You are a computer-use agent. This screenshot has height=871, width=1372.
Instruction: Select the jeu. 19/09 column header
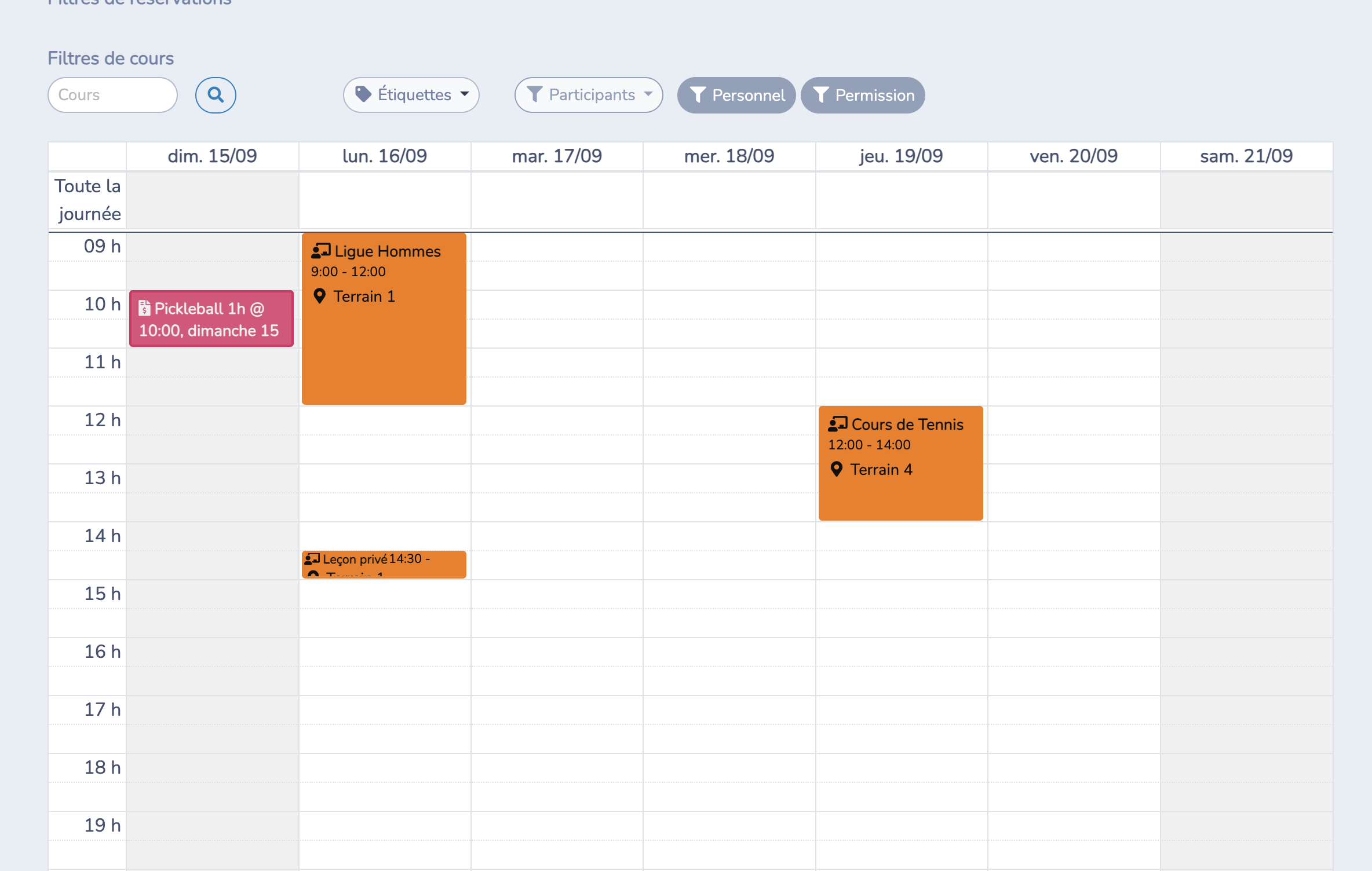click(x=901, y=156)
